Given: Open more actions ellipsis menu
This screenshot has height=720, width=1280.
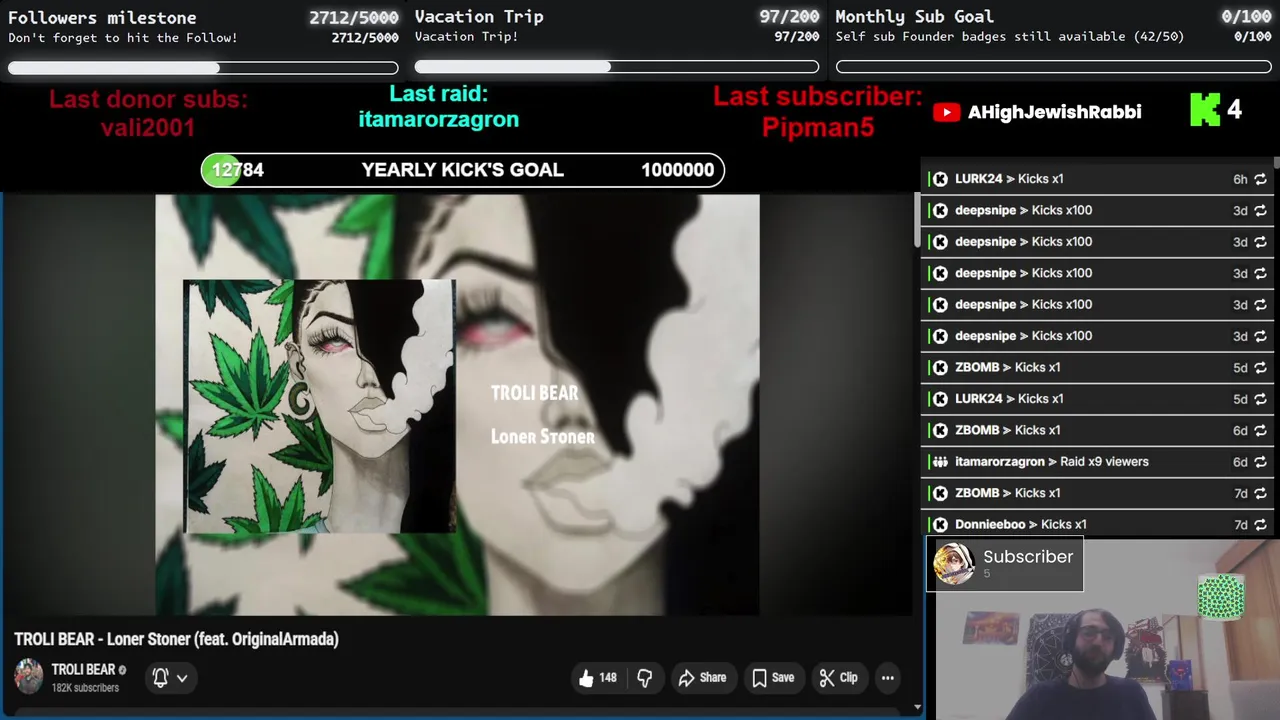Looking at the screenshot, I should pos(887,678).
